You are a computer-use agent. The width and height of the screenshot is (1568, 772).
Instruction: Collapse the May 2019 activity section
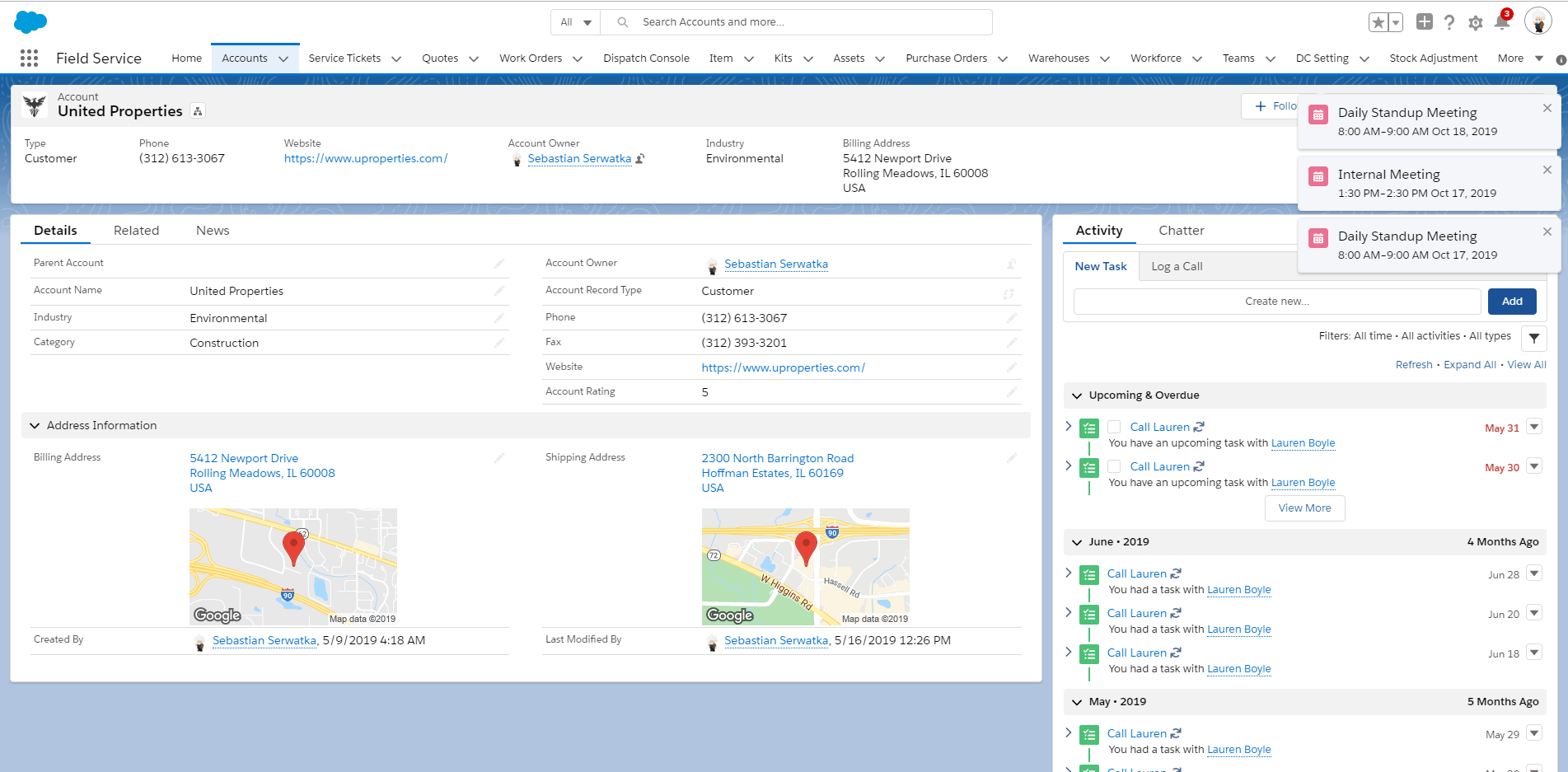(x=1076, y=703)
